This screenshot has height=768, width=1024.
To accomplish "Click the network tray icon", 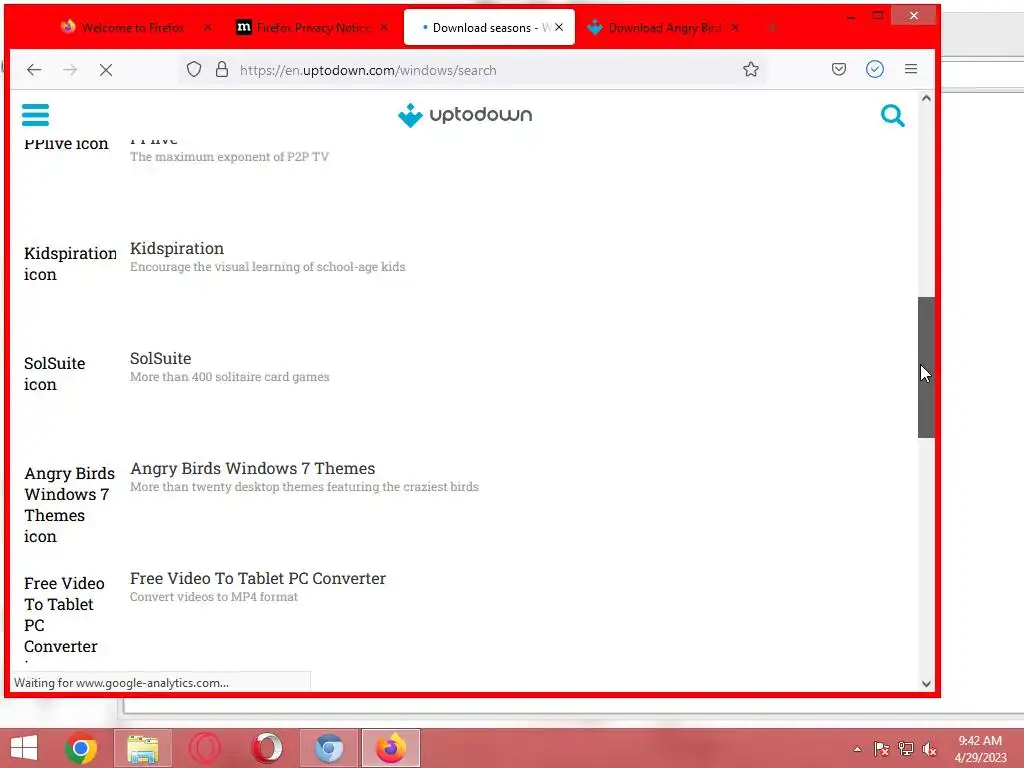I will [906, 749].
